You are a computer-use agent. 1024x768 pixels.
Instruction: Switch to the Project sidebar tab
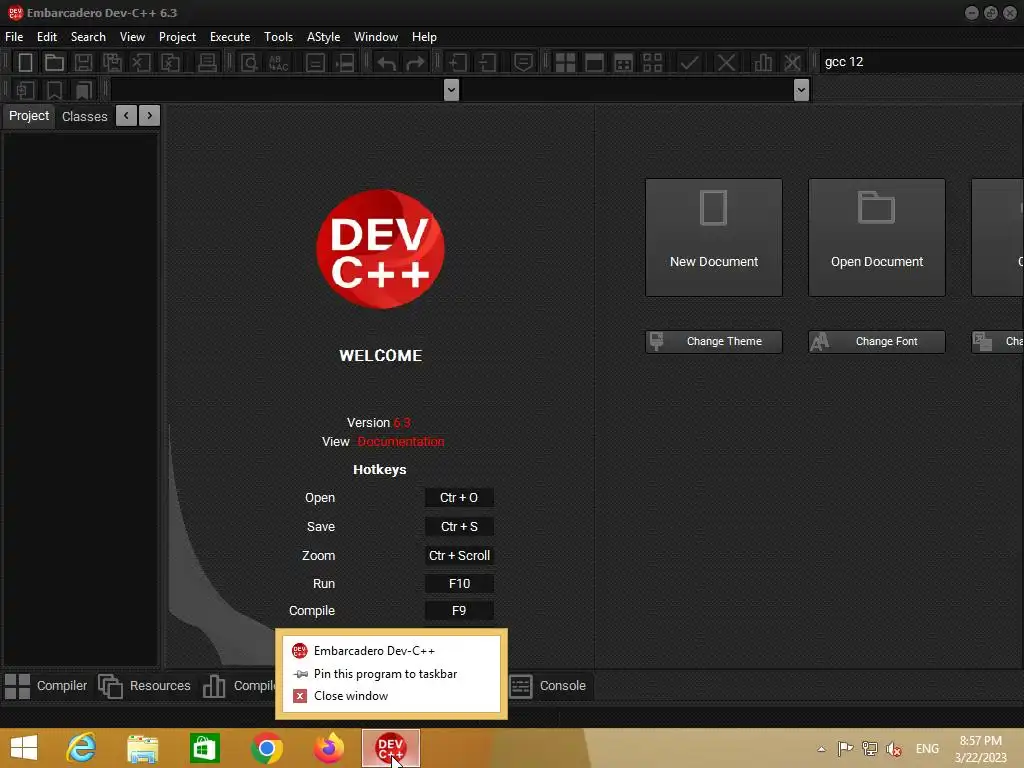tap(29, 116)
